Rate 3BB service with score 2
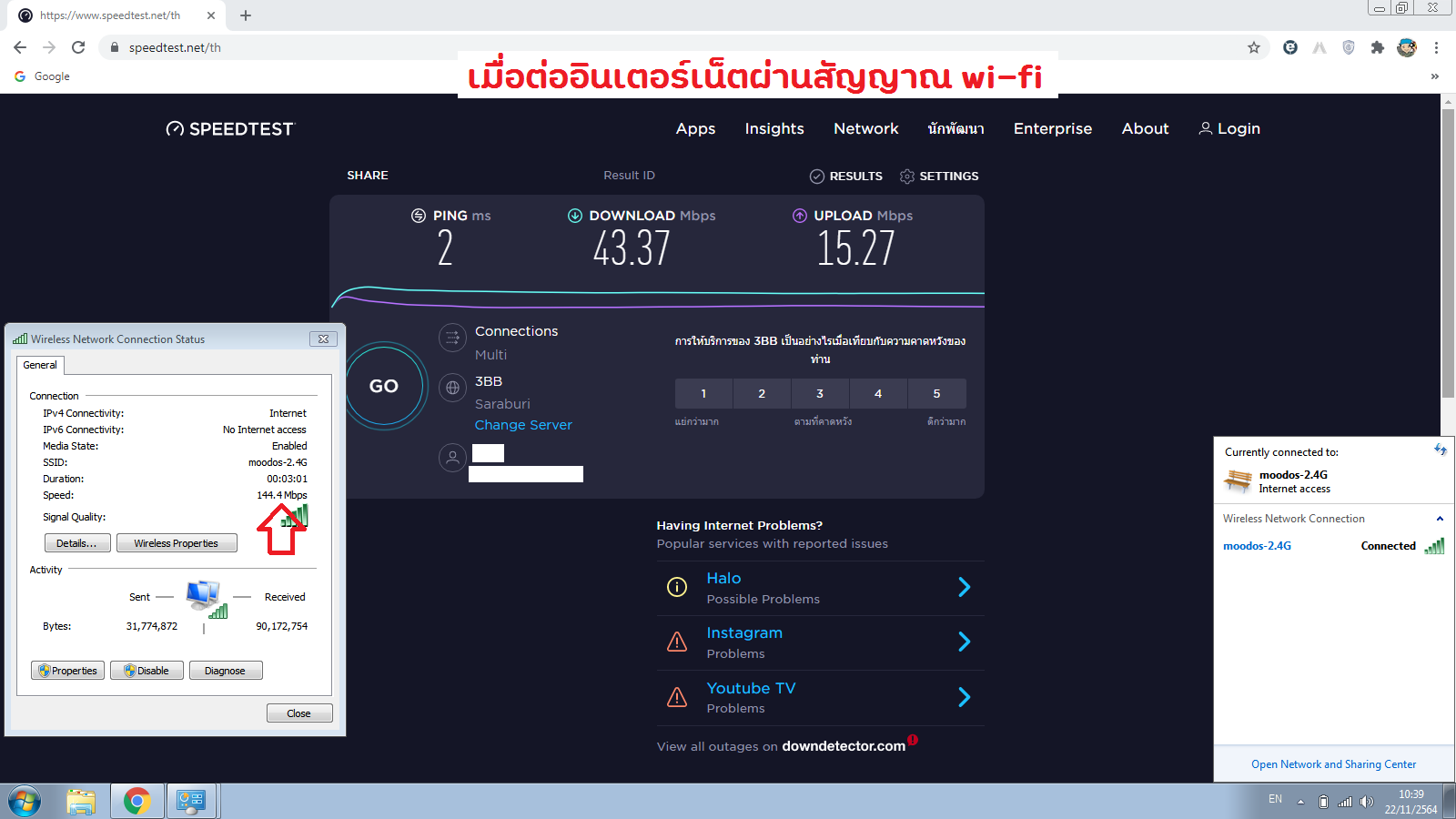This screenshot has width=1456, height=819. 762,394
